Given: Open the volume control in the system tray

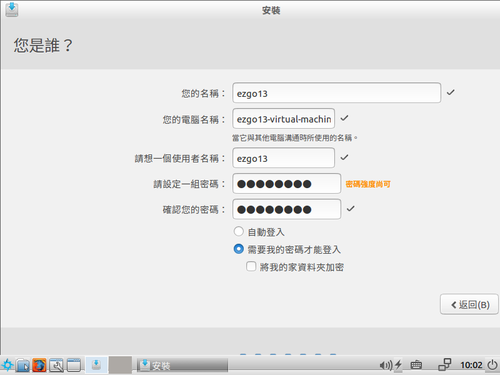Looking at the screenshot, I should click(386, 365).
